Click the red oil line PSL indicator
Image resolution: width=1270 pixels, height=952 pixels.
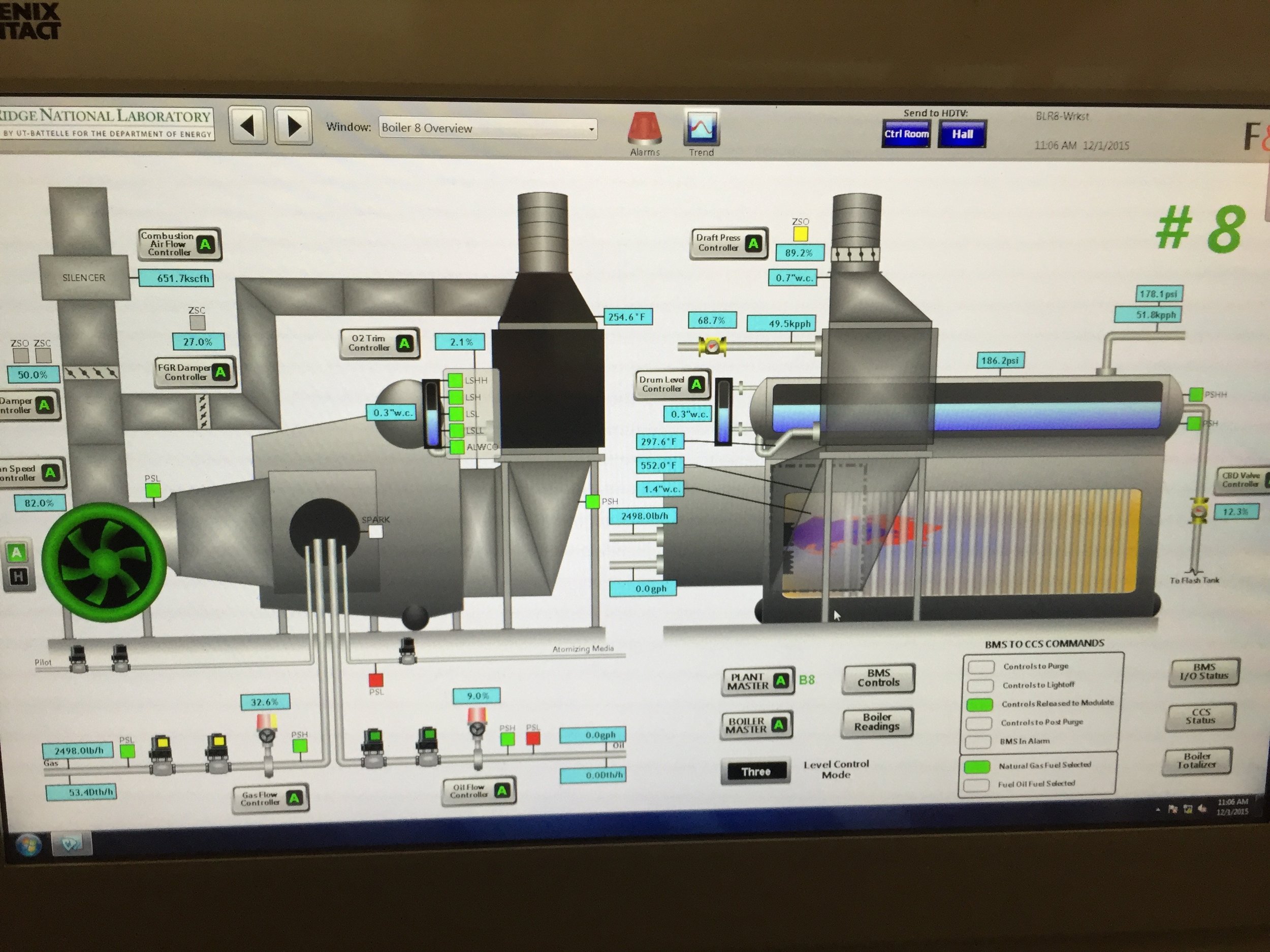pyautogui.click(x=533, y=738)
